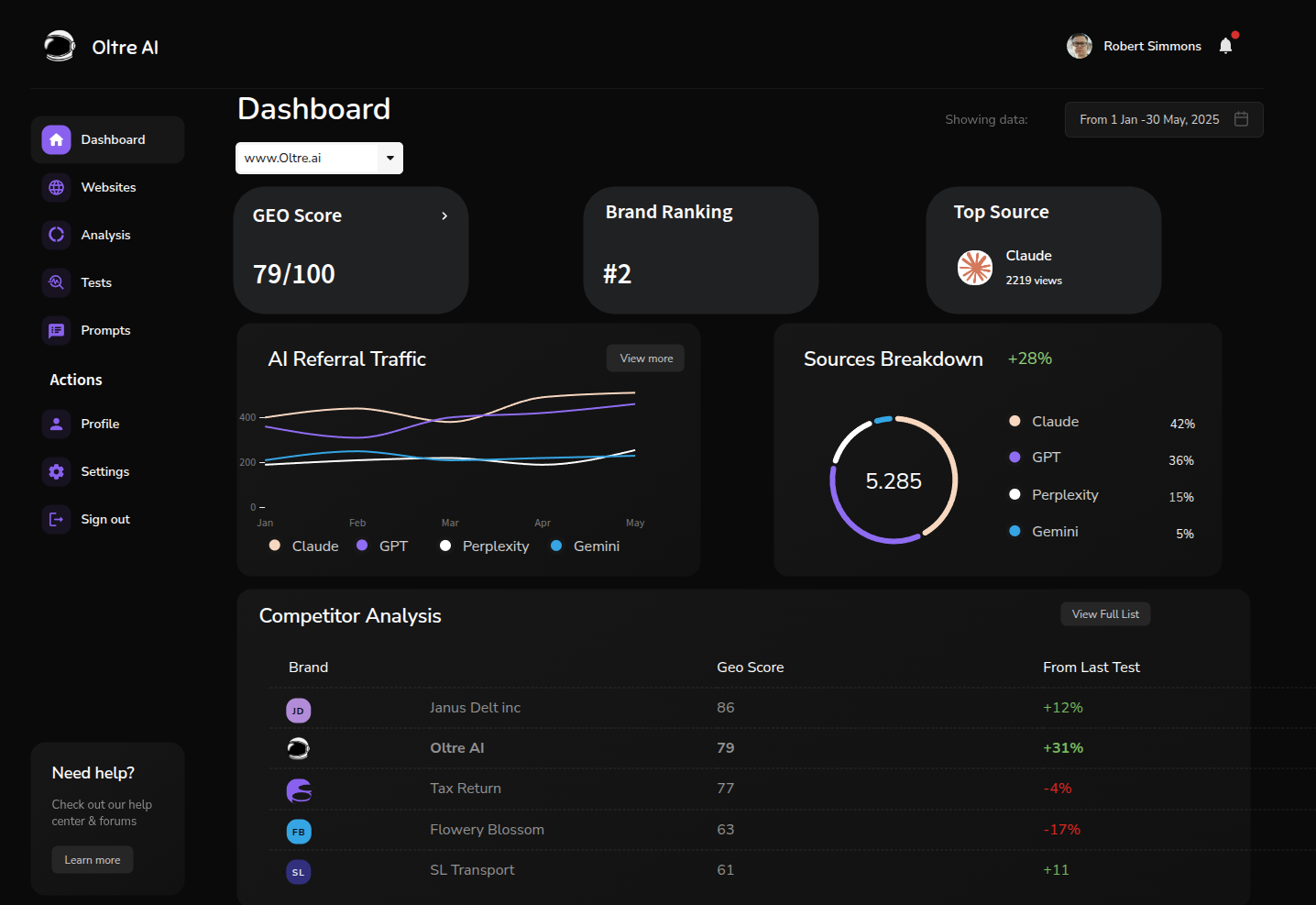Click the Analysis icon in the sidebar
This screenshot has height=905, width=1316.
coord(56,235)
